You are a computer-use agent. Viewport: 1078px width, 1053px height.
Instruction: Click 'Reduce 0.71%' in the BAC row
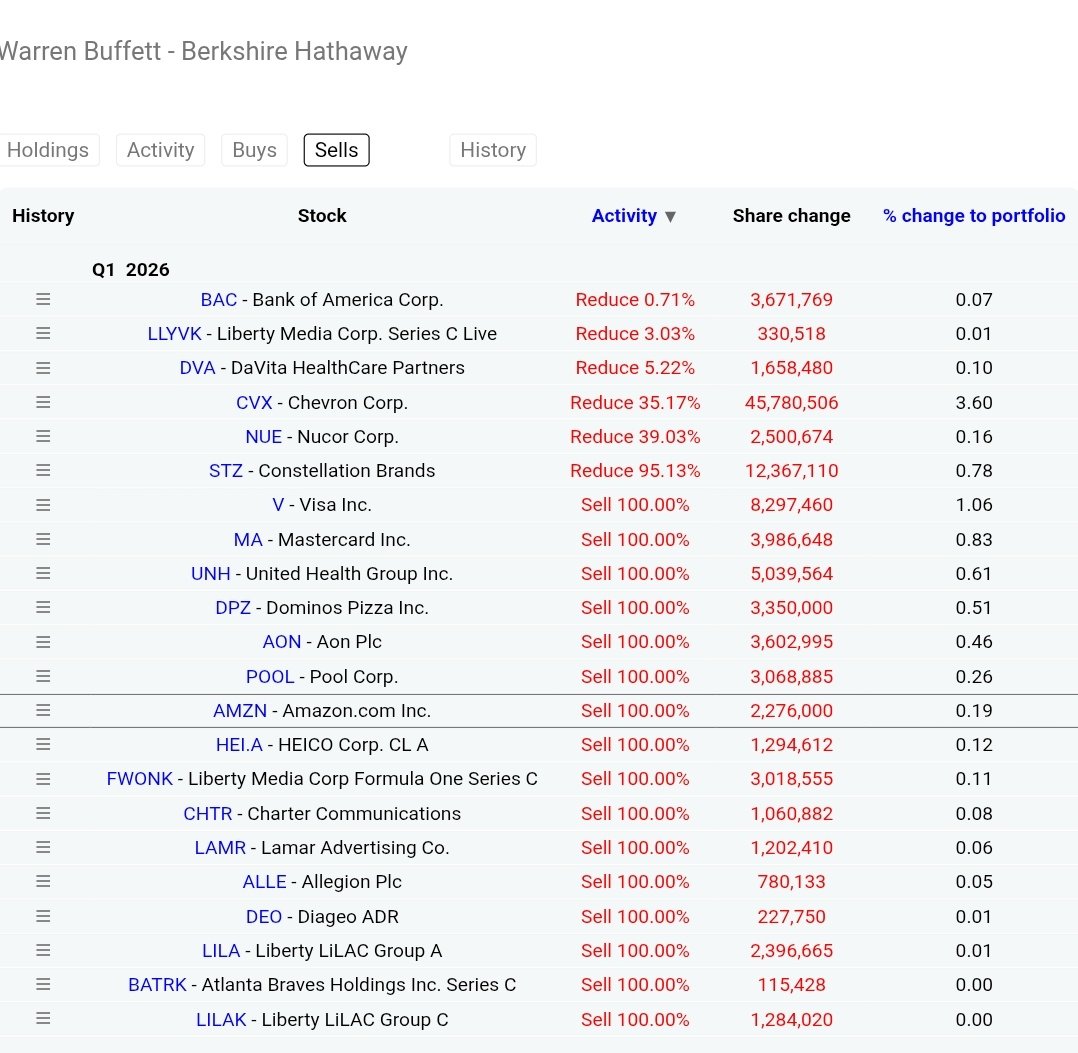click(x=635, y=300)
